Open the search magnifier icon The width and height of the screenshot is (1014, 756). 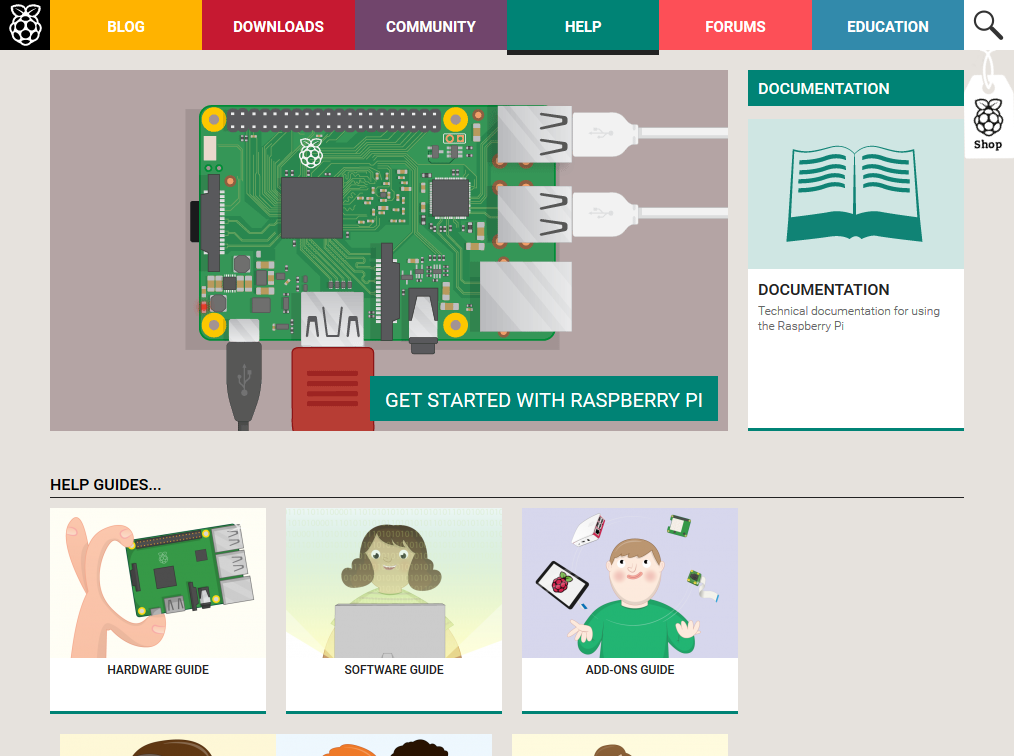[x=987, y=25]
